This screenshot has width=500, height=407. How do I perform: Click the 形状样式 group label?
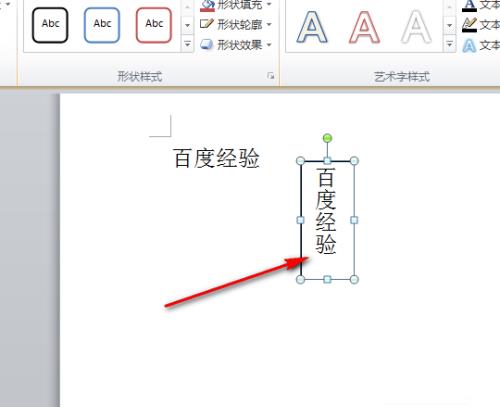(140, 77)
